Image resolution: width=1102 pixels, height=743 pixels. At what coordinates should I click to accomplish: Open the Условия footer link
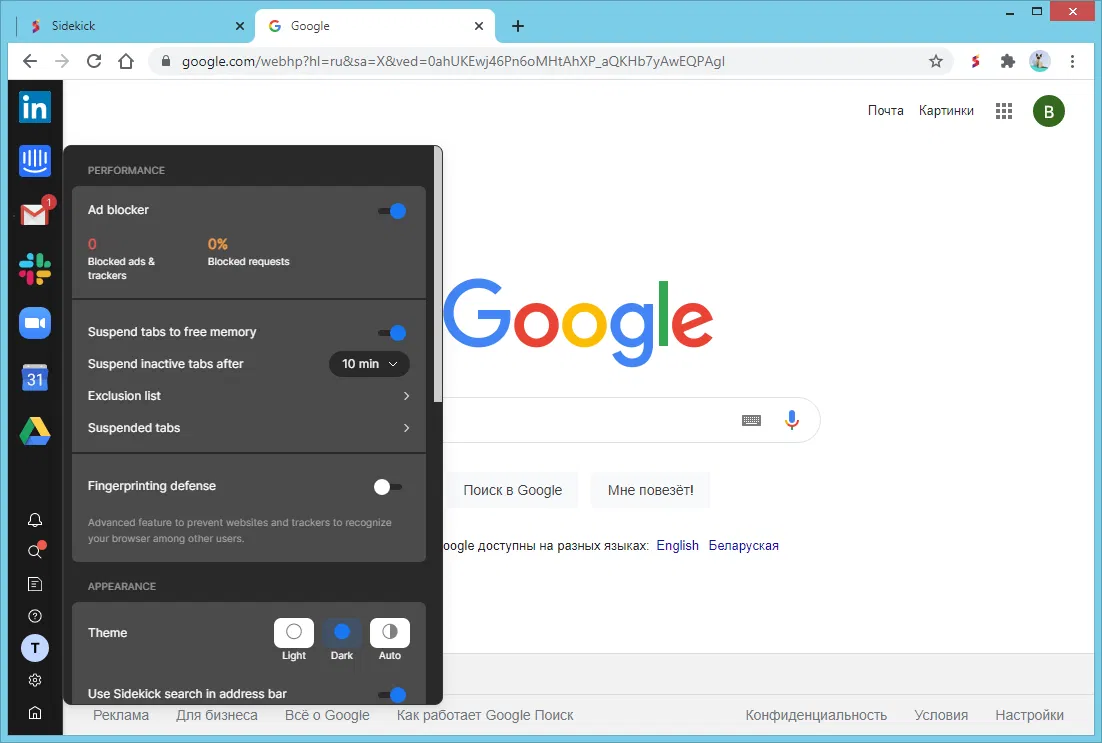coord(941,715)
